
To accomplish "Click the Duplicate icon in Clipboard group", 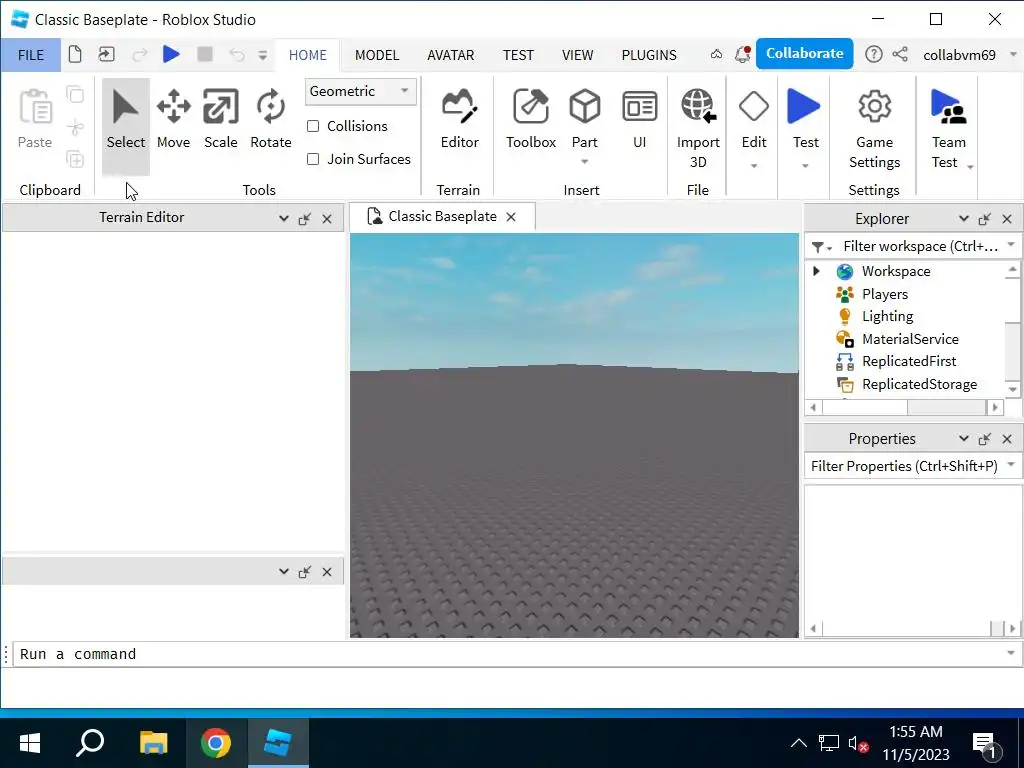I will [x=75, y=159].
